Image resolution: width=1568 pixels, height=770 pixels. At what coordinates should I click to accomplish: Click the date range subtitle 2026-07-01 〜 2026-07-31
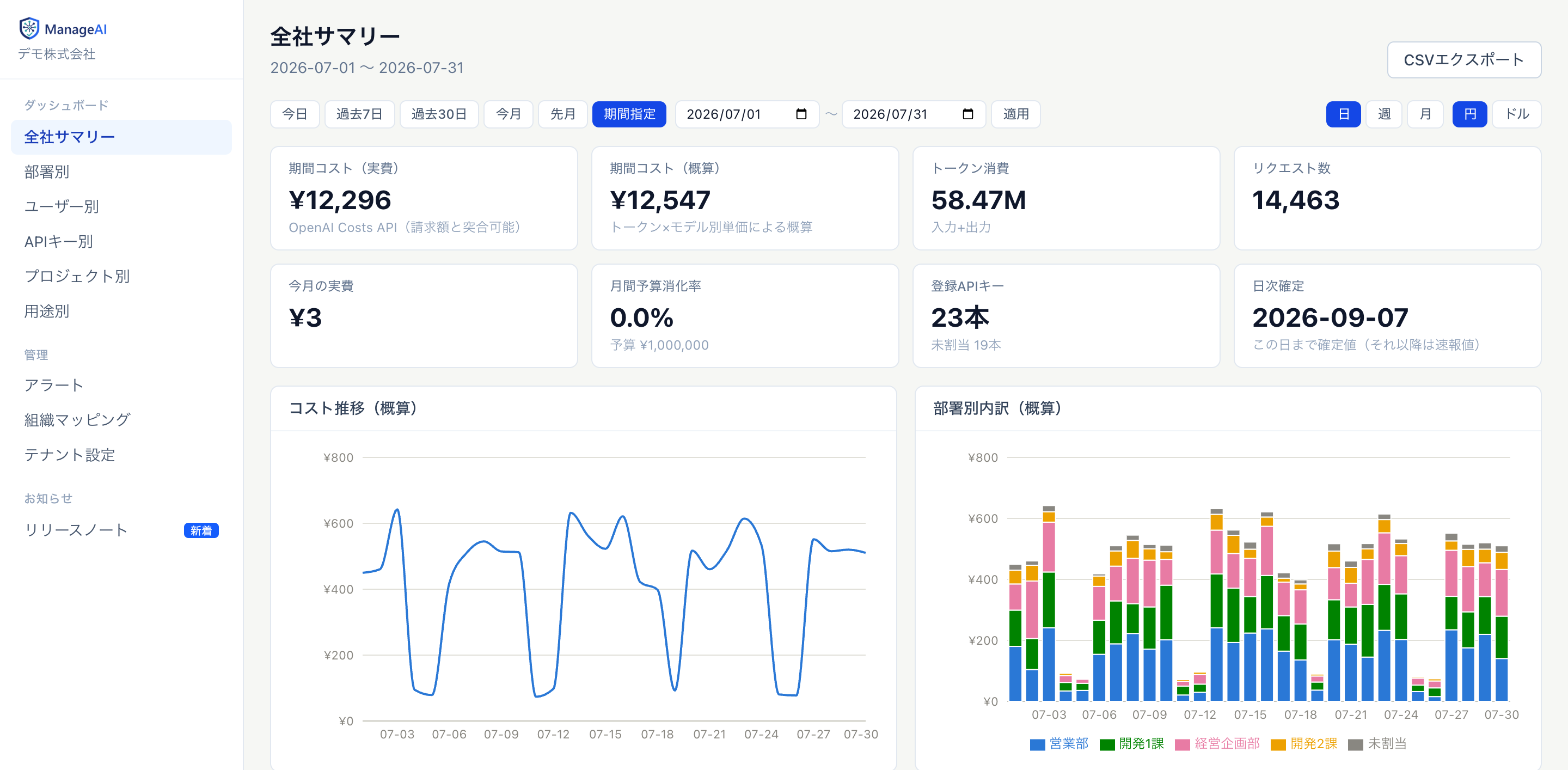click(367, 68)
